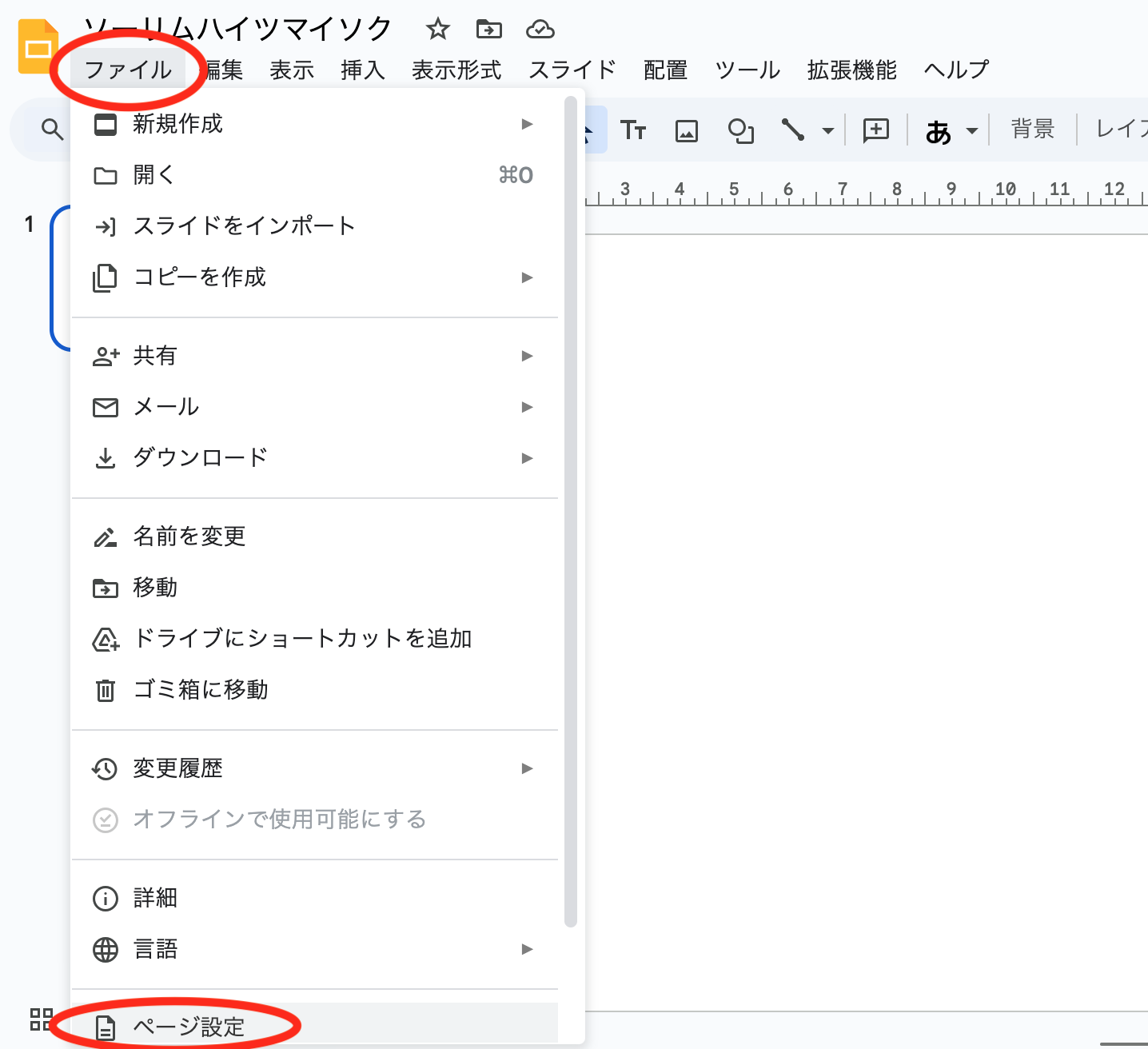This screenshot has height=1049, width=1148.
Task: Select the insert image icon
Action: [687, 130]
